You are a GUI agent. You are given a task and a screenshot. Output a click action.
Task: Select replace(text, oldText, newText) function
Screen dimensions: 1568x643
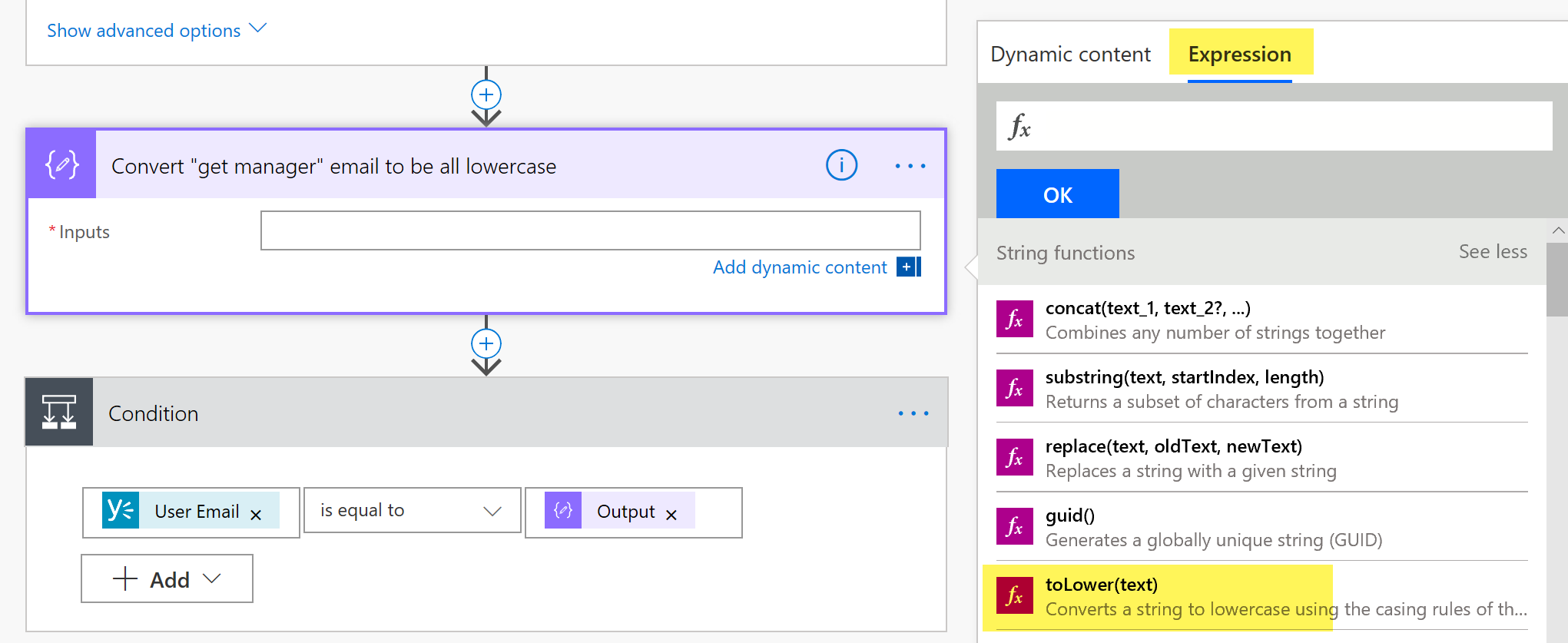(x=1261, y=458)
